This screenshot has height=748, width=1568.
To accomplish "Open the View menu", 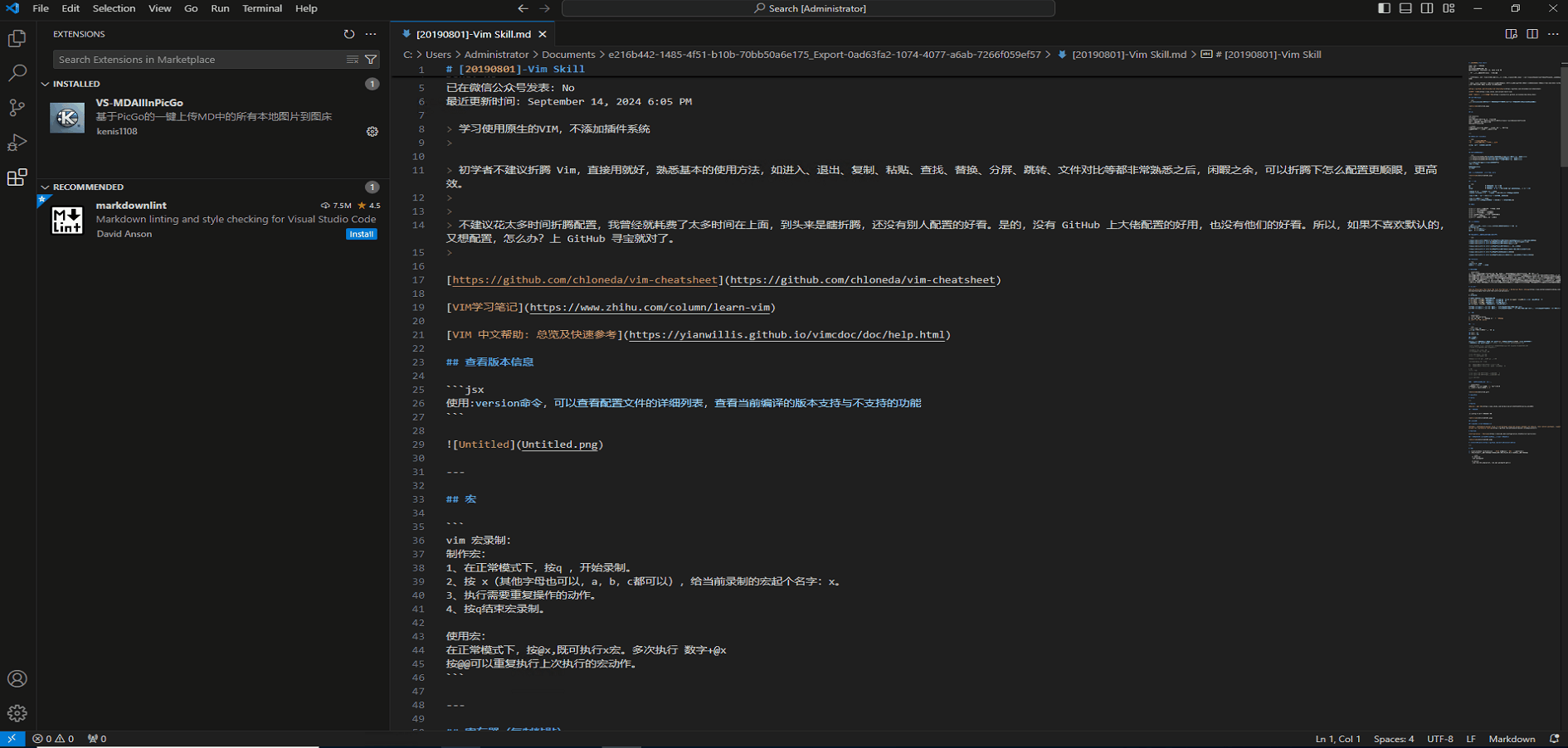I will point(159,8).
